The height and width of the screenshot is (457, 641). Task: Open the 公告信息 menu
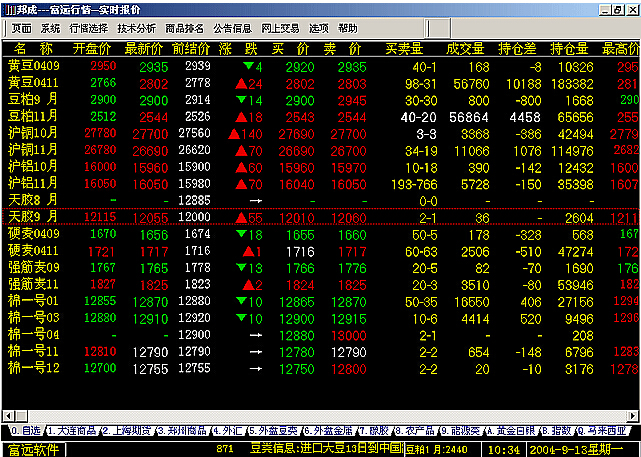233,28
